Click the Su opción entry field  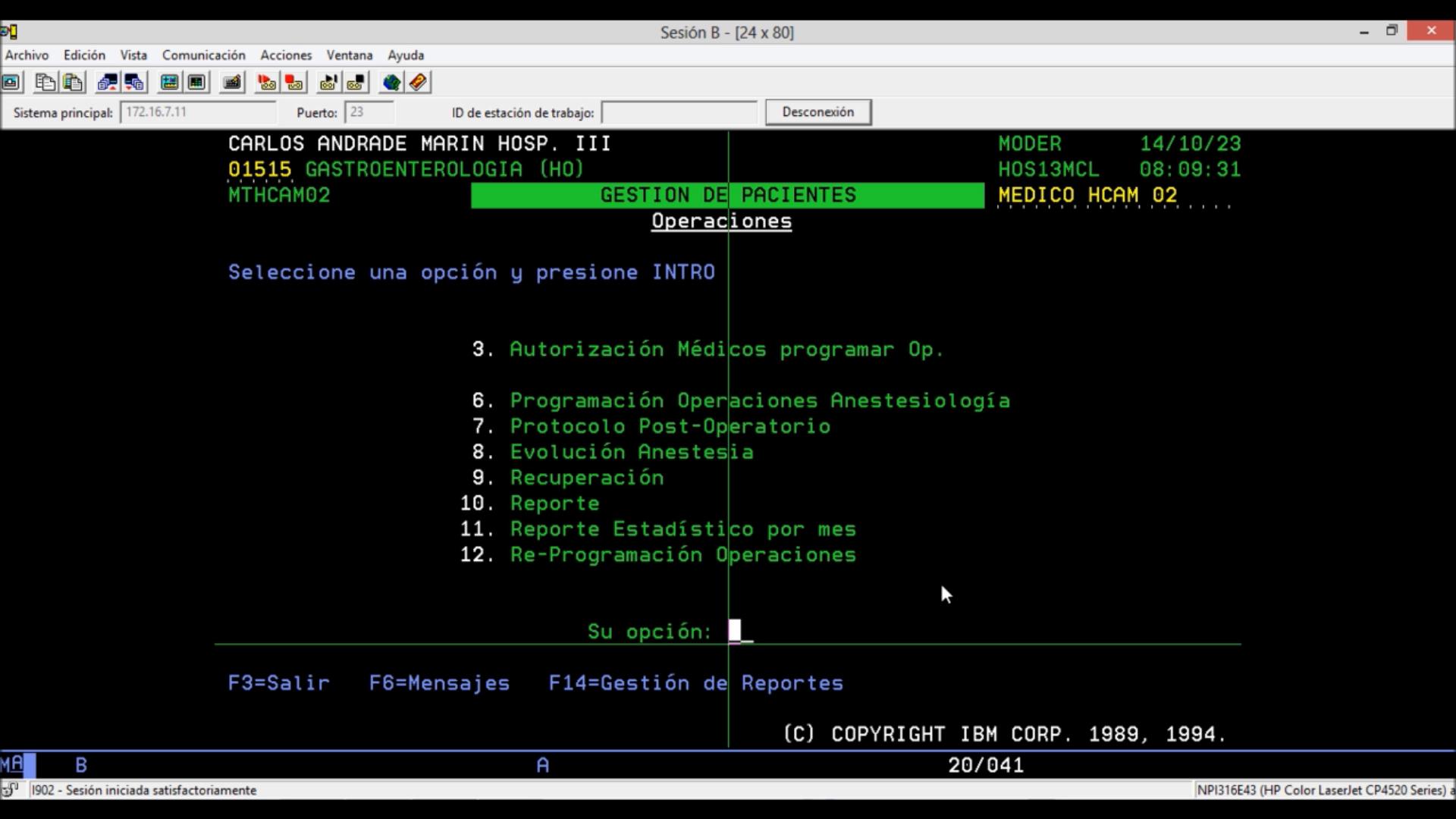739,631
